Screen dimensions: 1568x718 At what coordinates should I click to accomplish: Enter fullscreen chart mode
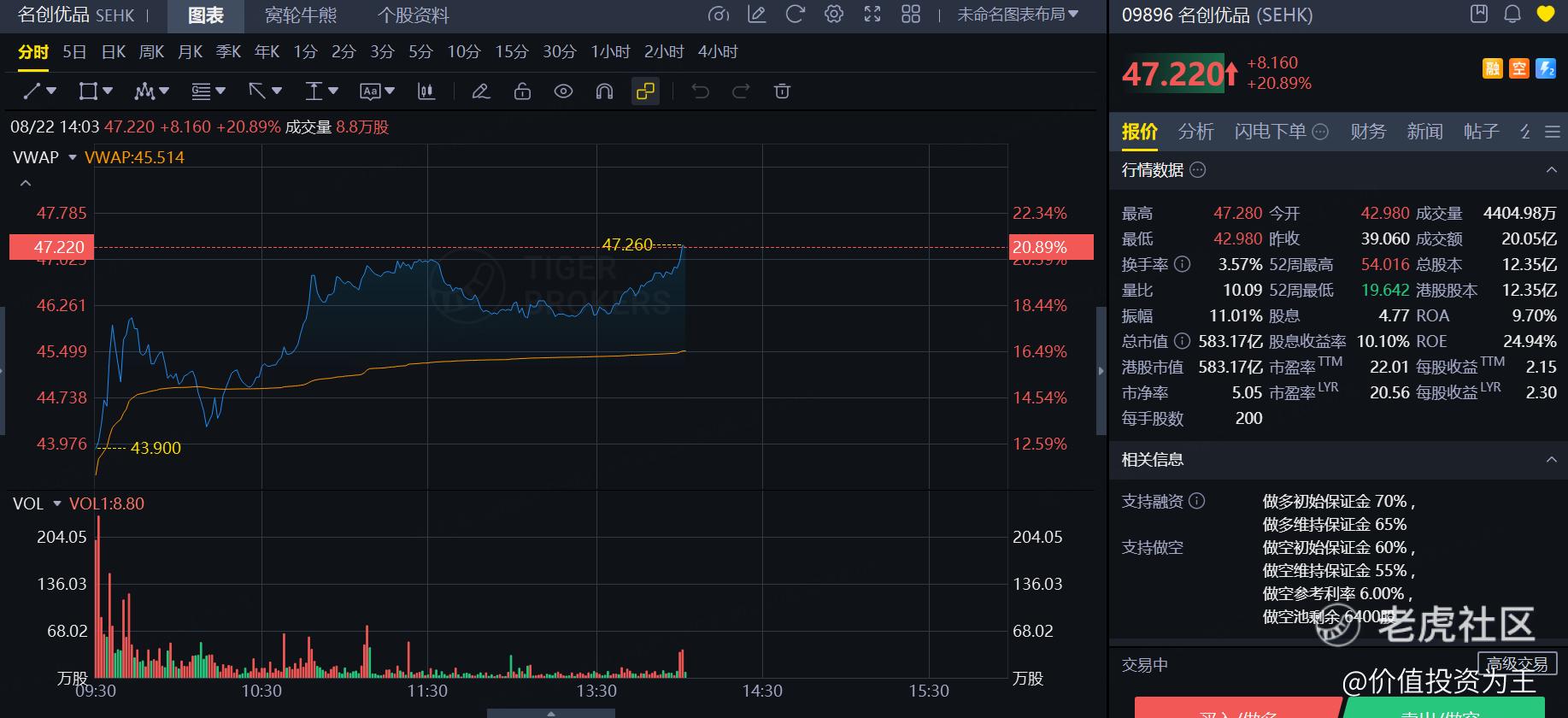(x=872, y=15)
